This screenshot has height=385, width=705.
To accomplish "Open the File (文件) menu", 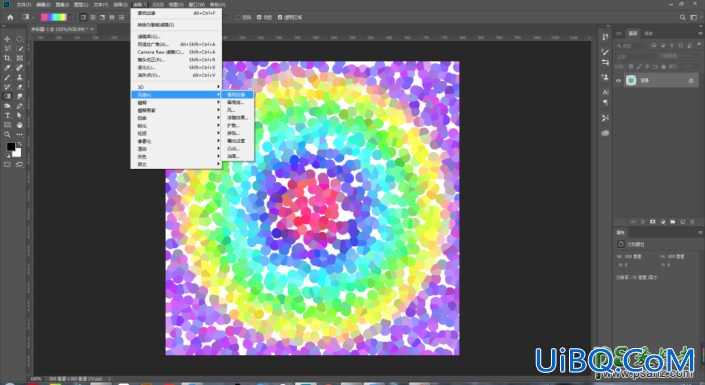I will click(23, 4).
